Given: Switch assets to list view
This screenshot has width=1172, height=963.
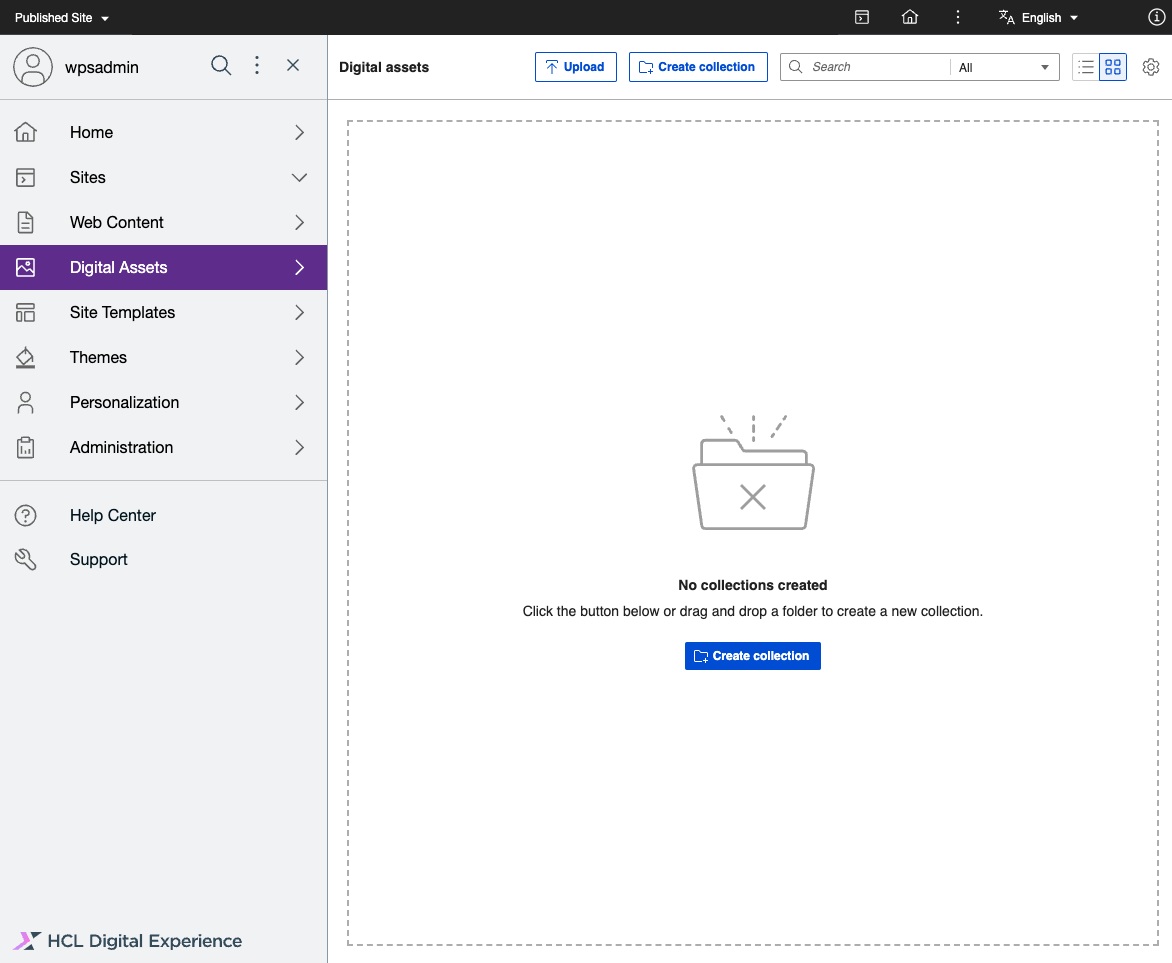Looking at the screenshot, I should coord(1086,67).
